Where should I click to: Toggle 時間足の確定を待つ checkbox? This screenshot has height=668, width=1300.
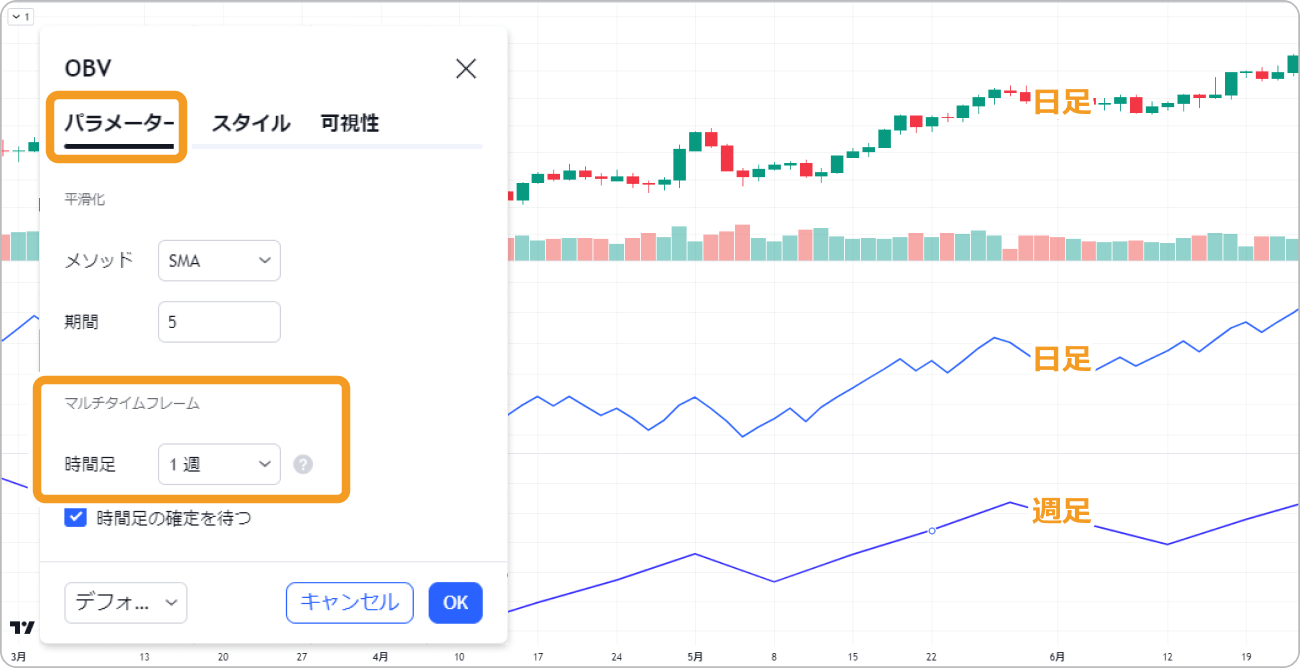tap(75, 517)
